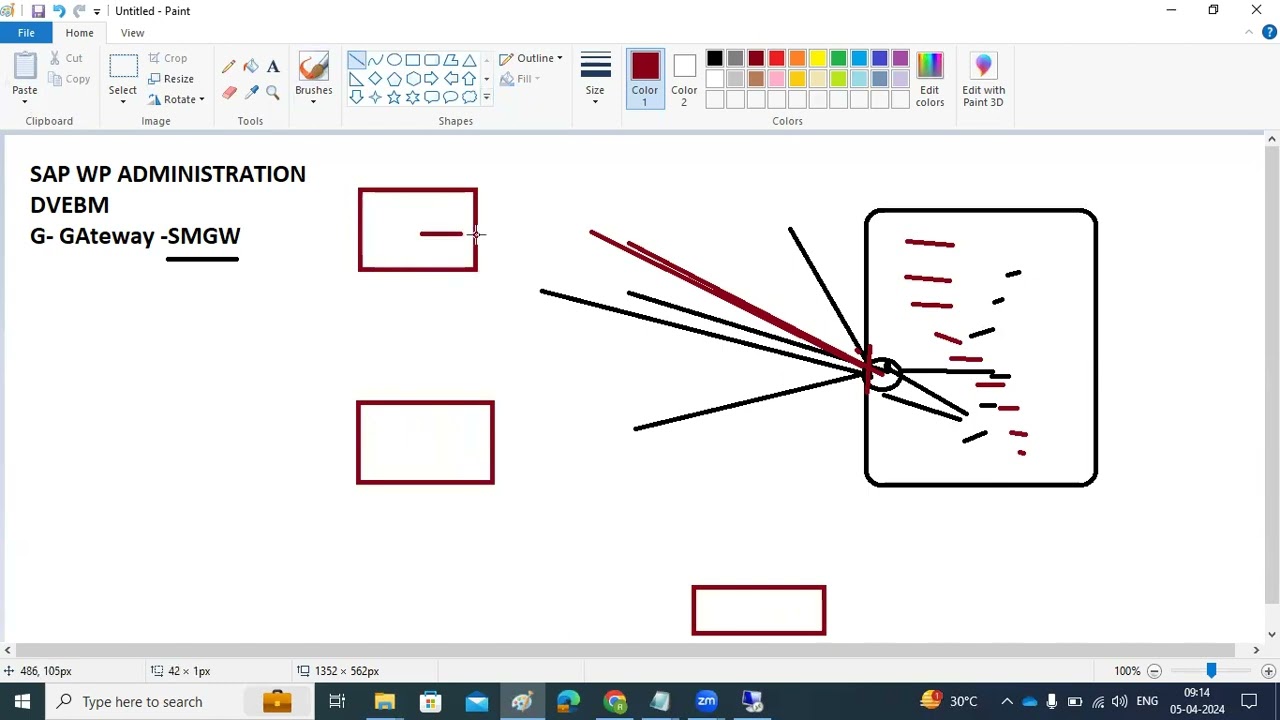Viewport: 1280px width, 720px height.
Task: Choose the Rounded rectangle shape
Action: click(432, 60)
